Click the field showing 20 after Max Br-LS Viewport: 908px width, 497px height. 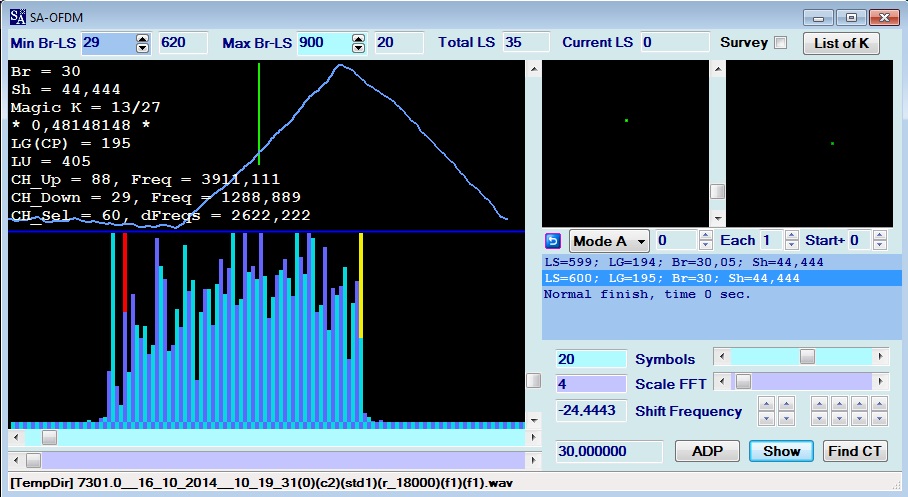point(399,43)
